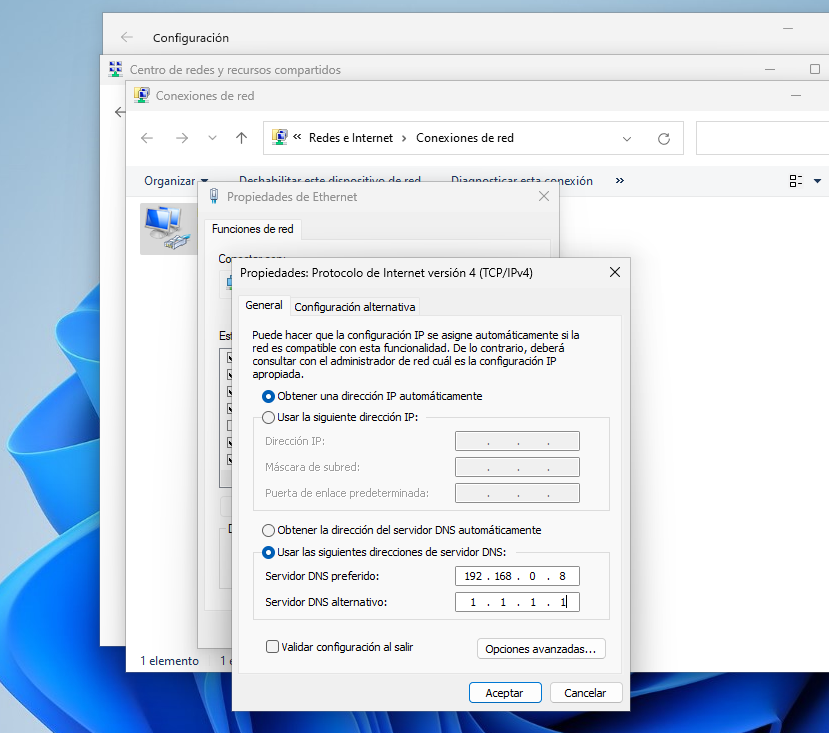Click '1 elemento' in the status bar
The image size is (829, 733).
(170, 661)
